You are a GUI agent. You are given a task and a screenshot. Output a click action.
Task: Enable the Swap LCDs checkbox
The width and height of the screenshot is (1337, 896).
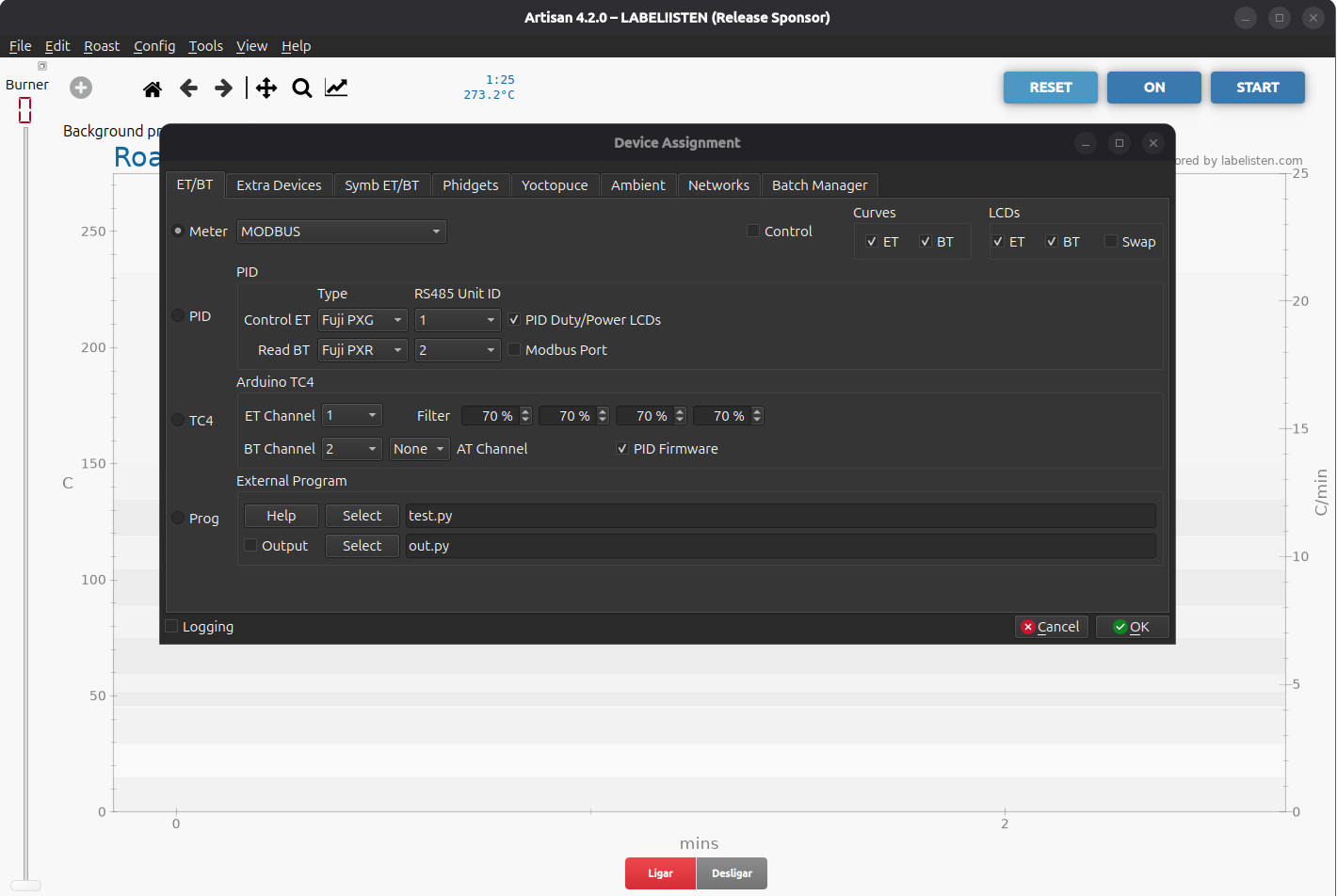coord(1111,242)
